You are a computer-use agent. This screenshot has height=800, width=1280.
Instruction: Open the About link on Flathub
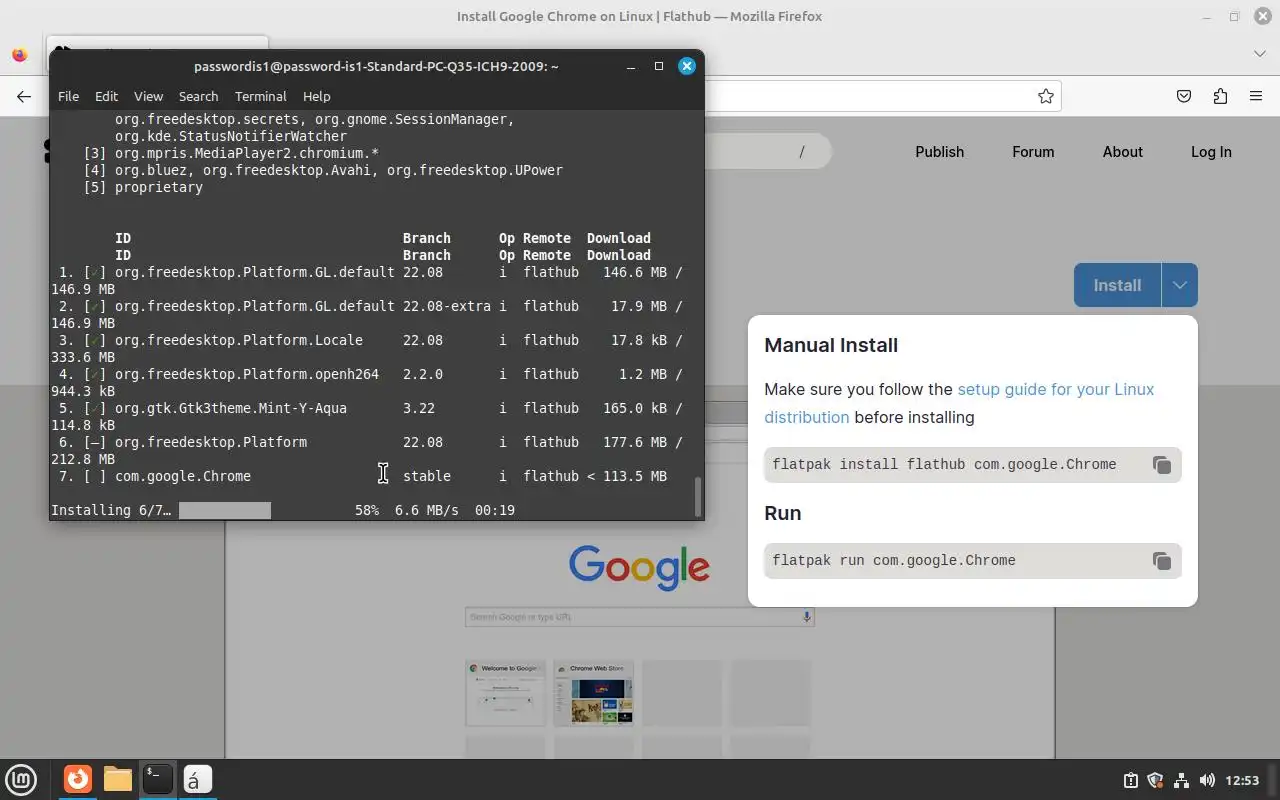(1122, 152)
